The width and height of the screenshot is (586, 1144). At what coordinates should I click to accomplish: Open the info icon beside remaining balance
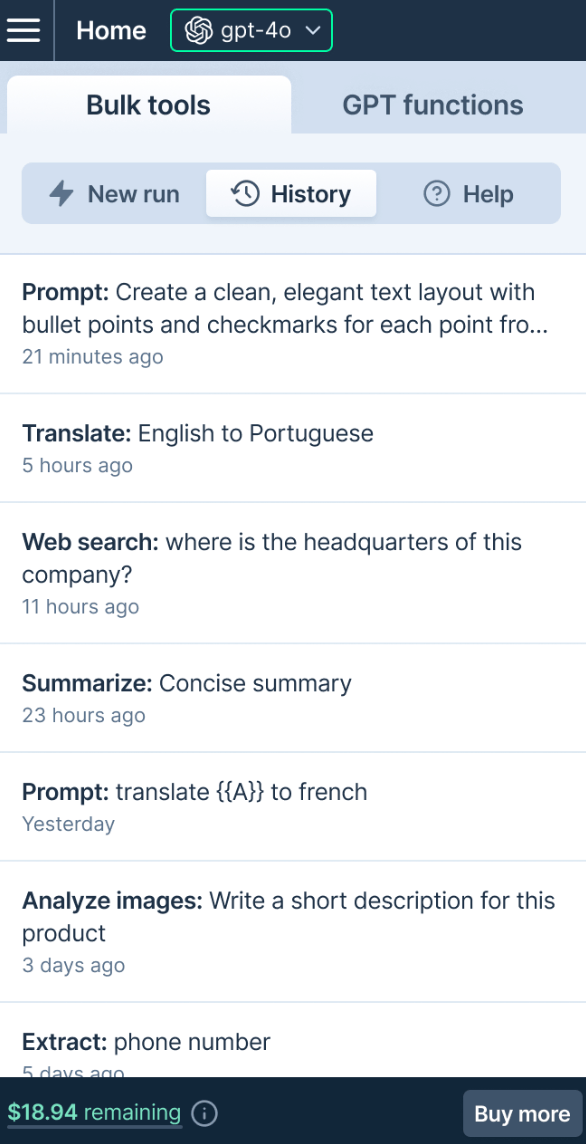pyautogui.click(x=205, y=1113)
